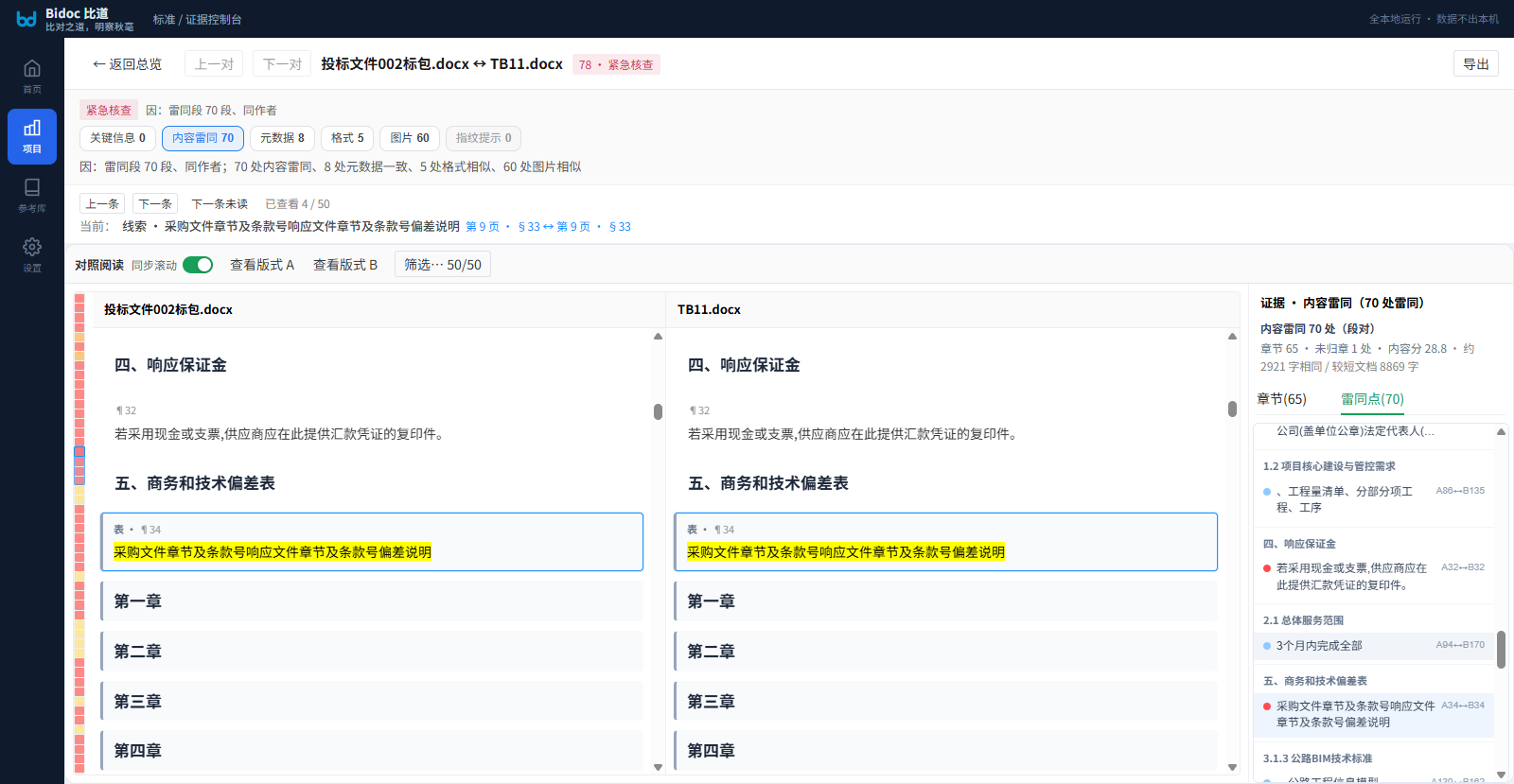Click 查看版式 B button
1514x784 pixels.
coord(345,265)
